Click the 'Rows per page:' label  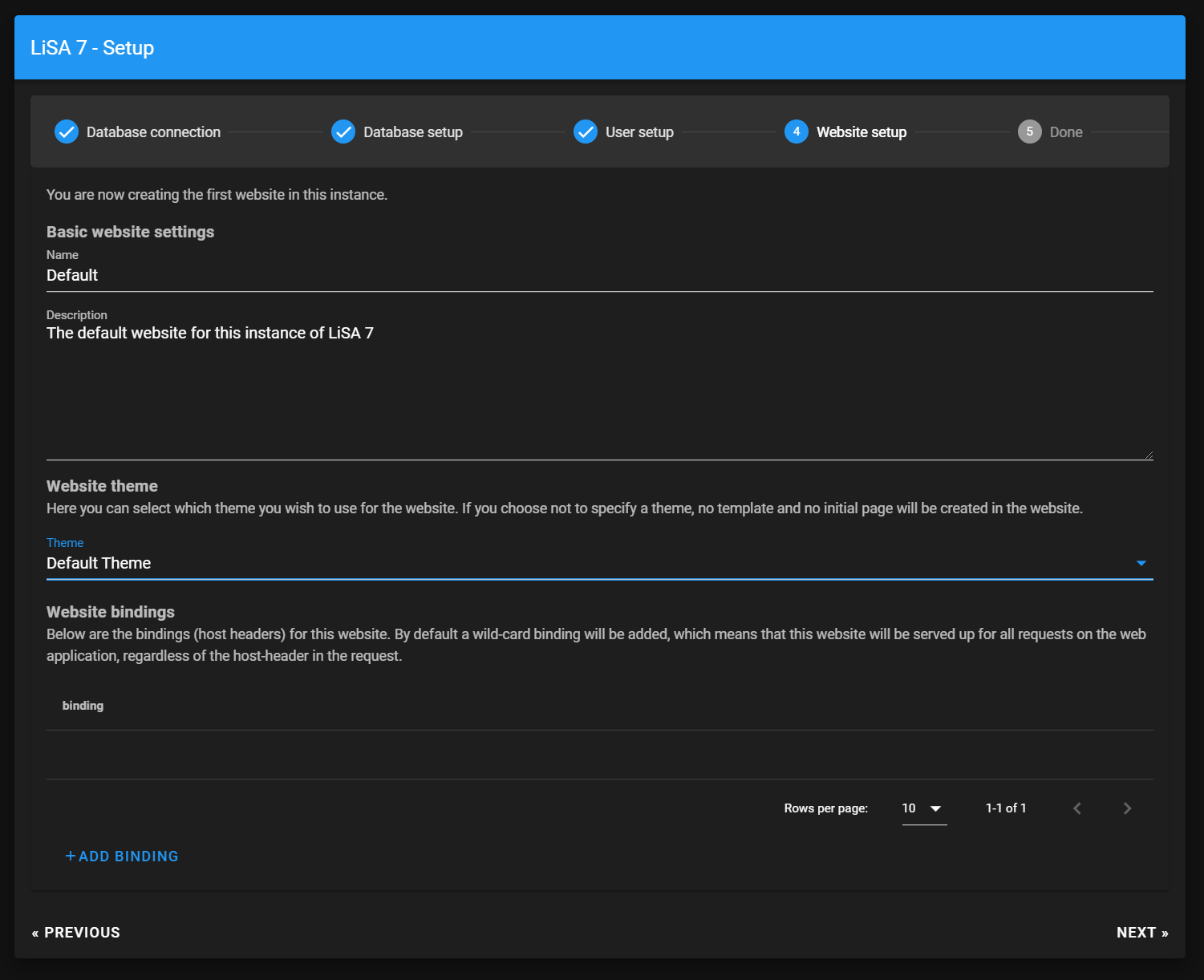pyautogui.click(x=826, y=808)
